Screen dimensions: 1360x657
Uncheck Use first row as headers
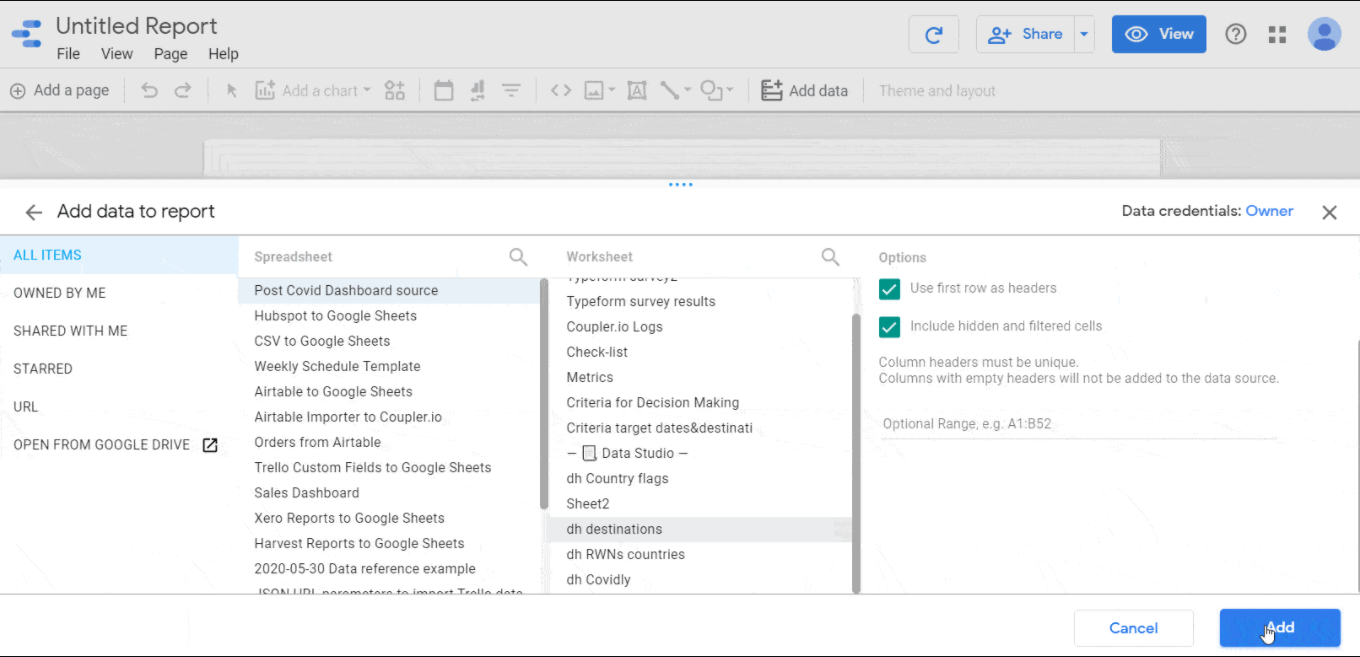click(x=889, y=289)
